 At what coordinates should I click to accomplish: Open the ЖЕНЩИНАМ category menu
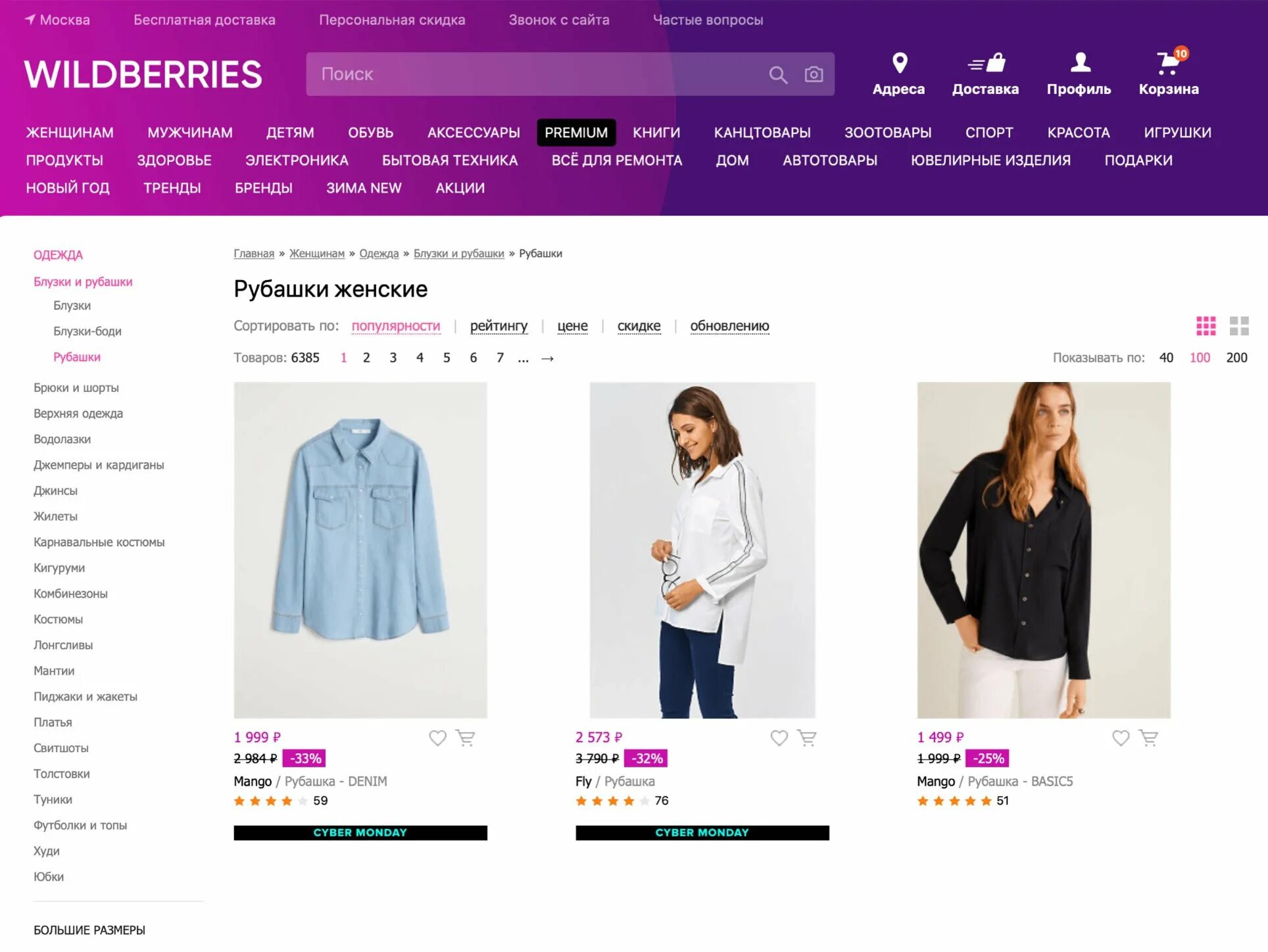click(x=70, y=133)
